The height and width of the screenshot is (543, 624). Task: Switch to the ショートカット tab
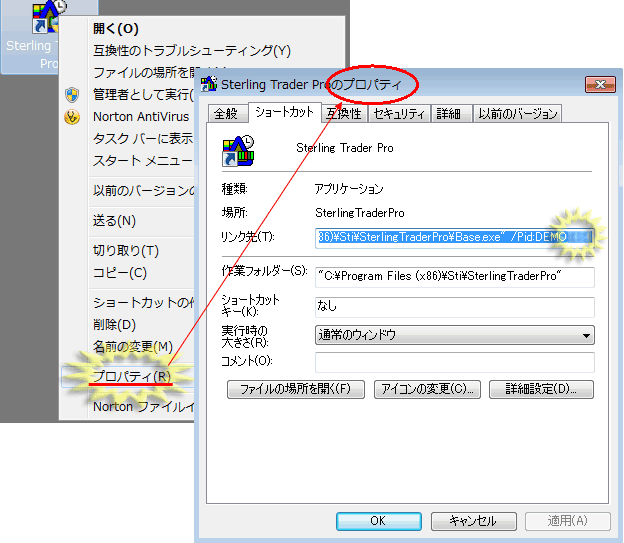[x=284, y=112]
